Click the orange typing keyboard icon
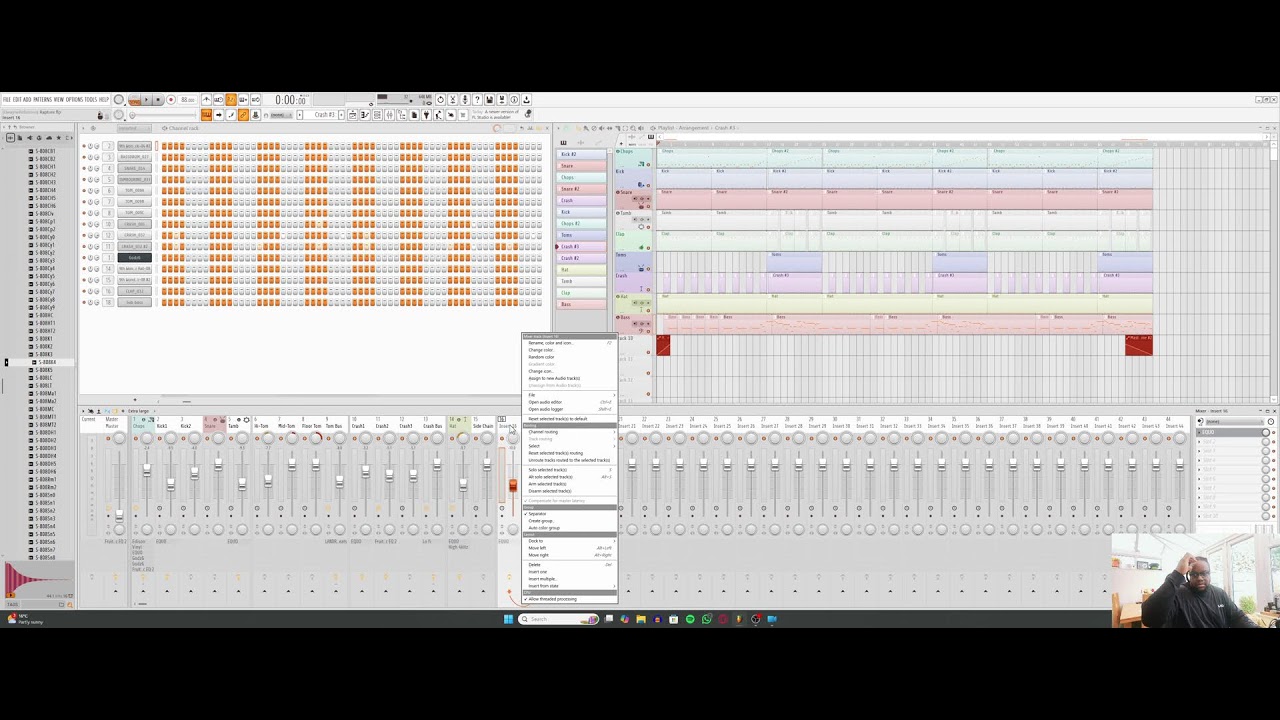The height and width of the screenshot is (720, 1280). (206, 114)
